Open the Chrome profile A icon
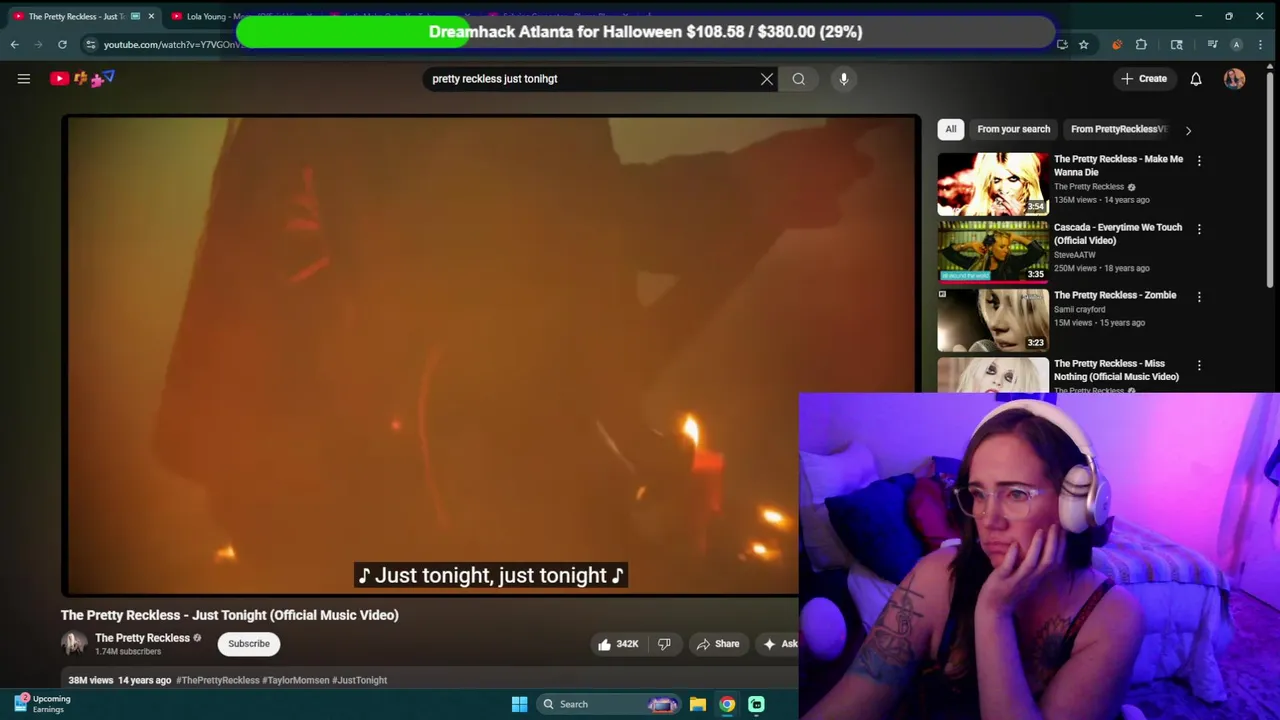The width and height of the screenshot is (1280, 720). pyautogui.click(x=1236, y=44)
